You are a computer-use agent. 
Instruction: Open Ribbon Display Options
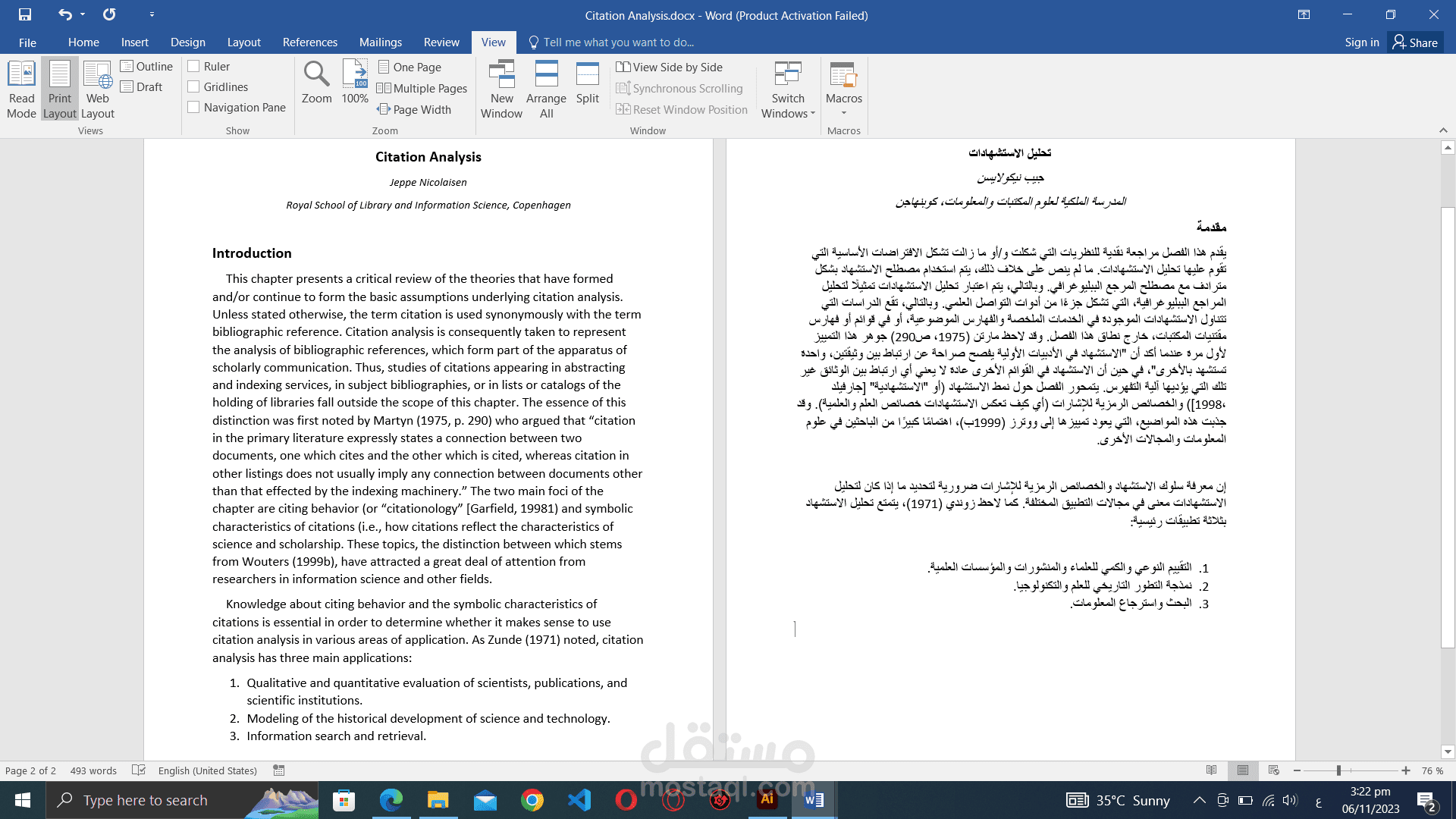(1304, 14)
